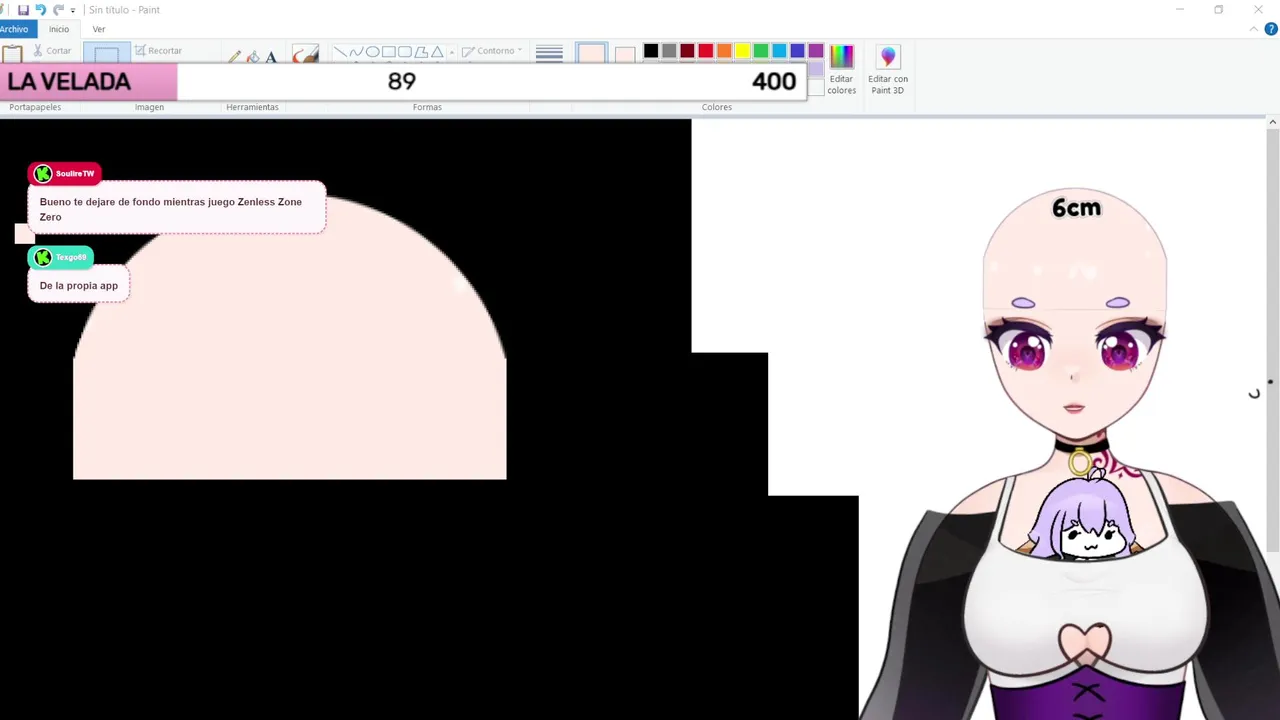Image resolution: width=1280 pixels, height=720 pixels.
Task: Click the 400 goal number in overlay
Action: [774, 81]
